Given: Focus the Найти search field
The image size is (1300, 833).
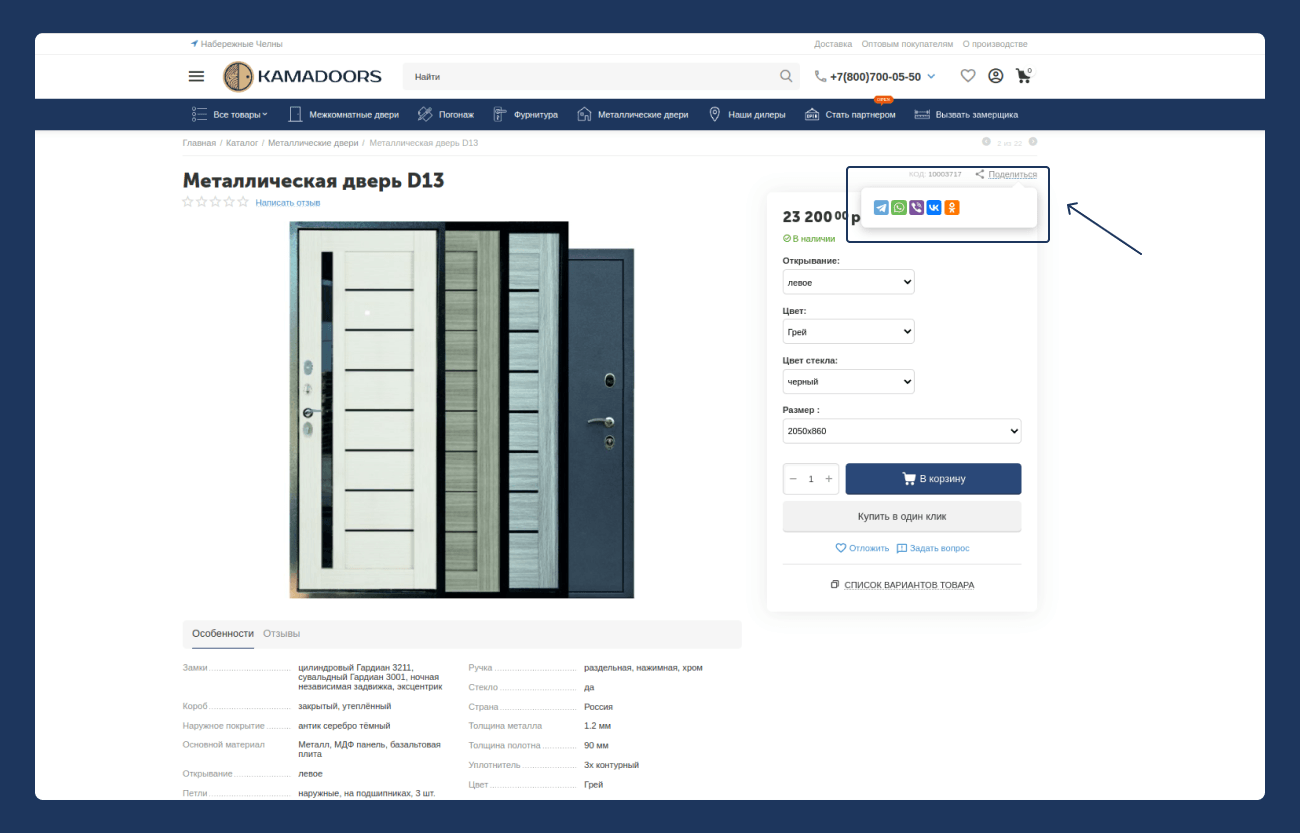Looking at the screenshot, I should pos(590,76).
